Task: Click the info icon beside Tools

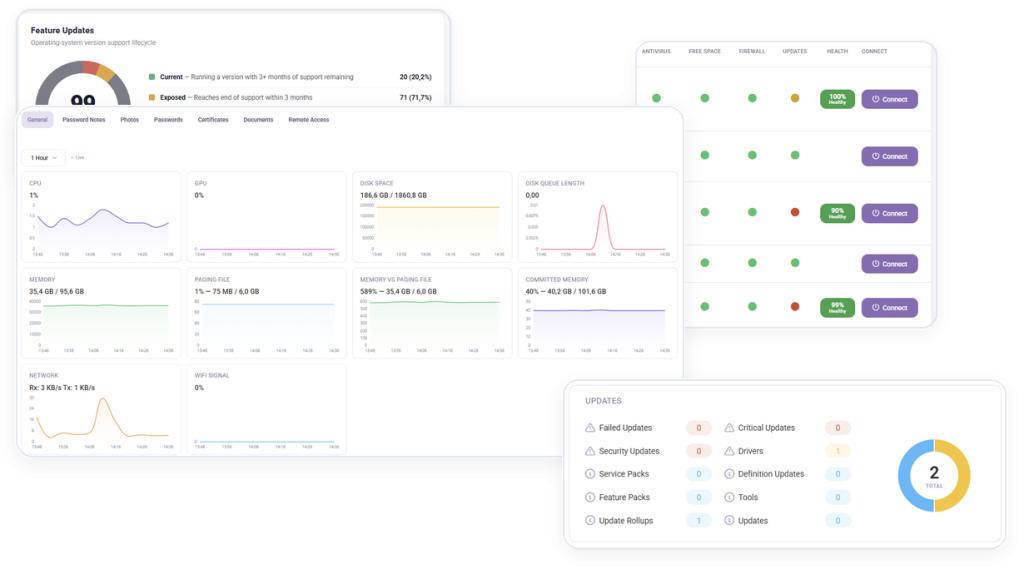Action: click(729, 498)
